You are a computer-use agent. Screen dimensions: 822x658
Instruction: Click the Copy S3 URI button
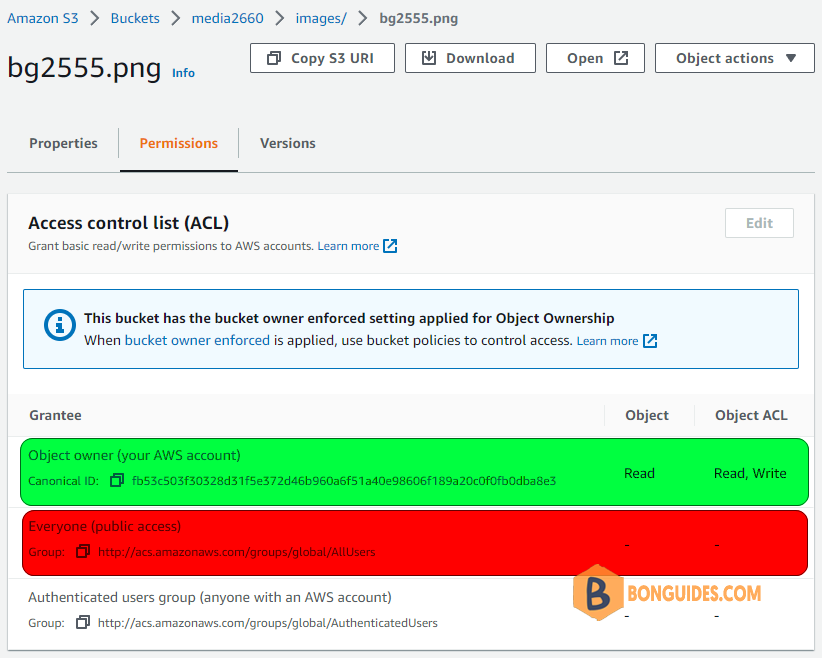pos(322,58)
